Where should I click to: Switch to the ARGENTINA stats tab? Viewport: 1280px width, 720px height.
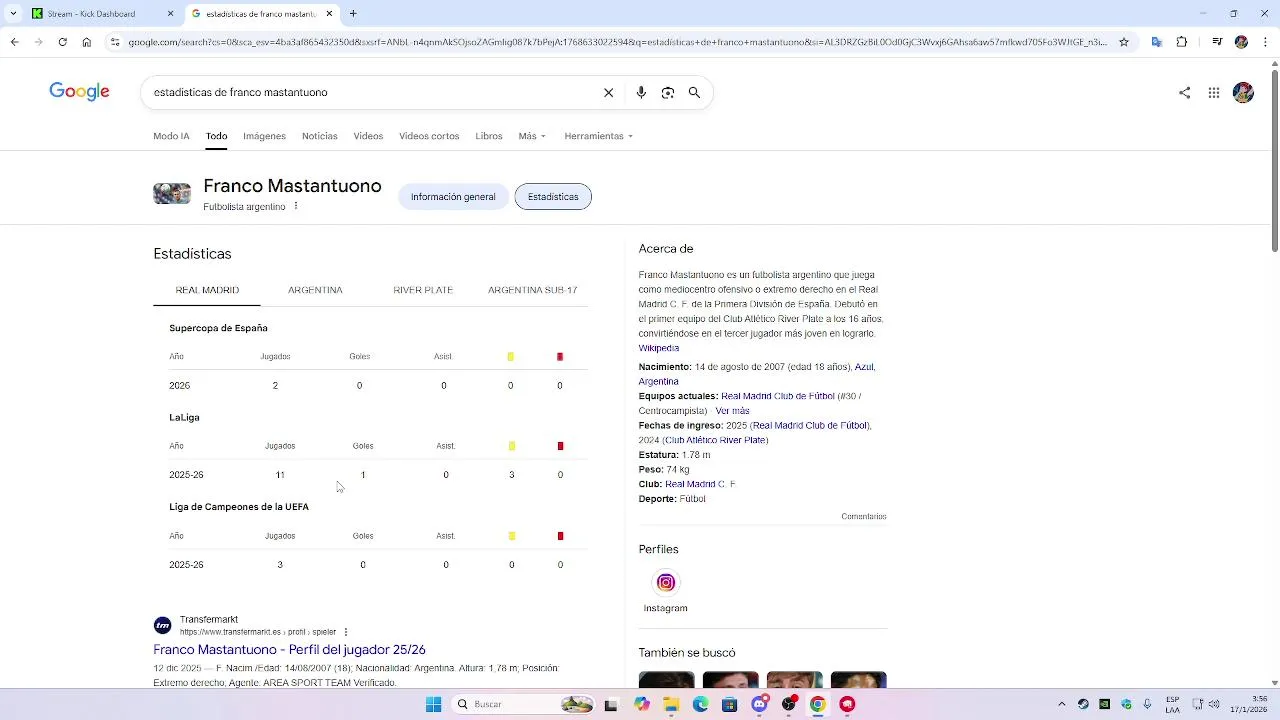click(x=315, y=290)
